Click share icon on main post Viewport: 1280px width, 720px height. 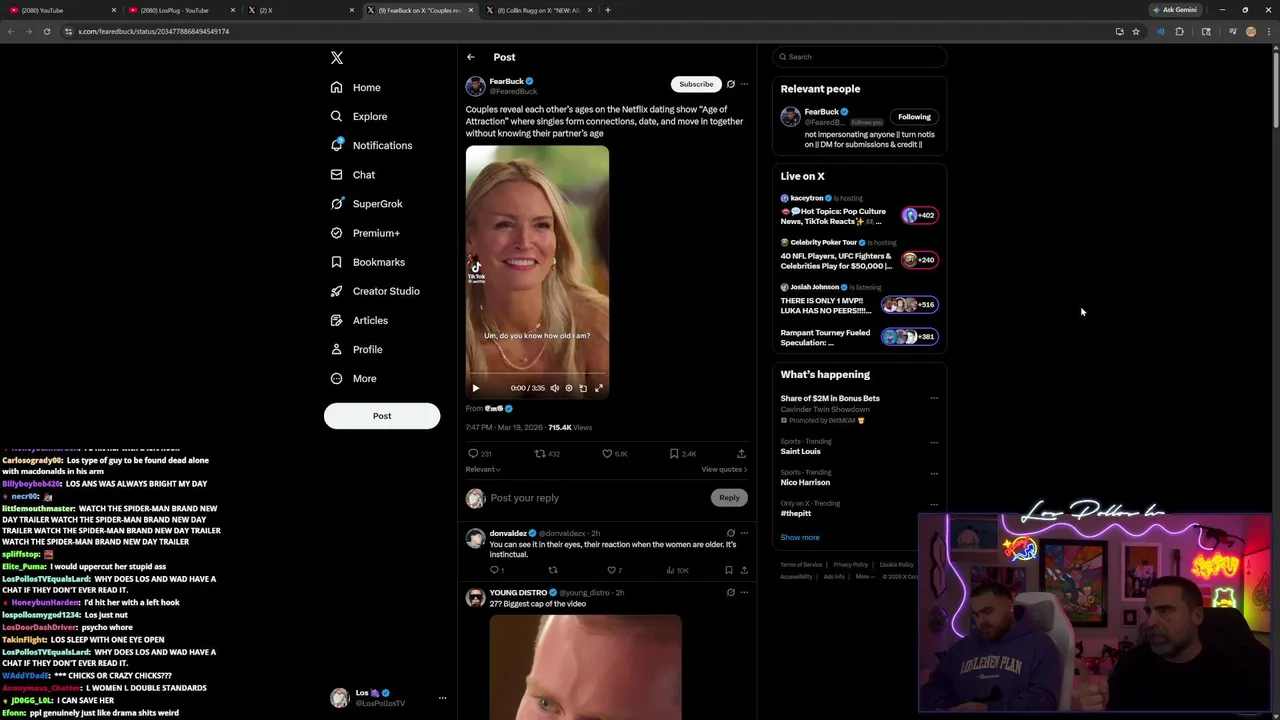(x=741, y=454)
